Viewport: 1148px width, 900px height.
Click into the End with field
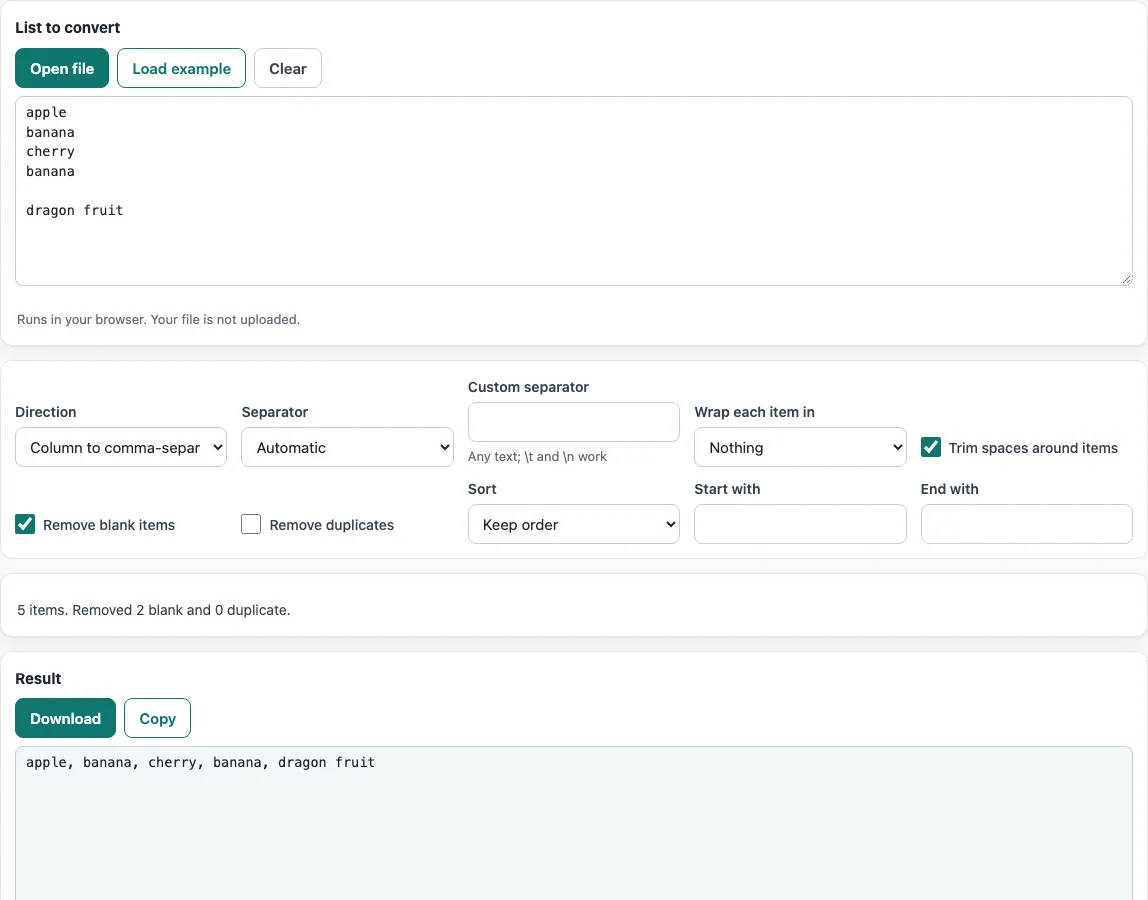(x=1026, y=524)
